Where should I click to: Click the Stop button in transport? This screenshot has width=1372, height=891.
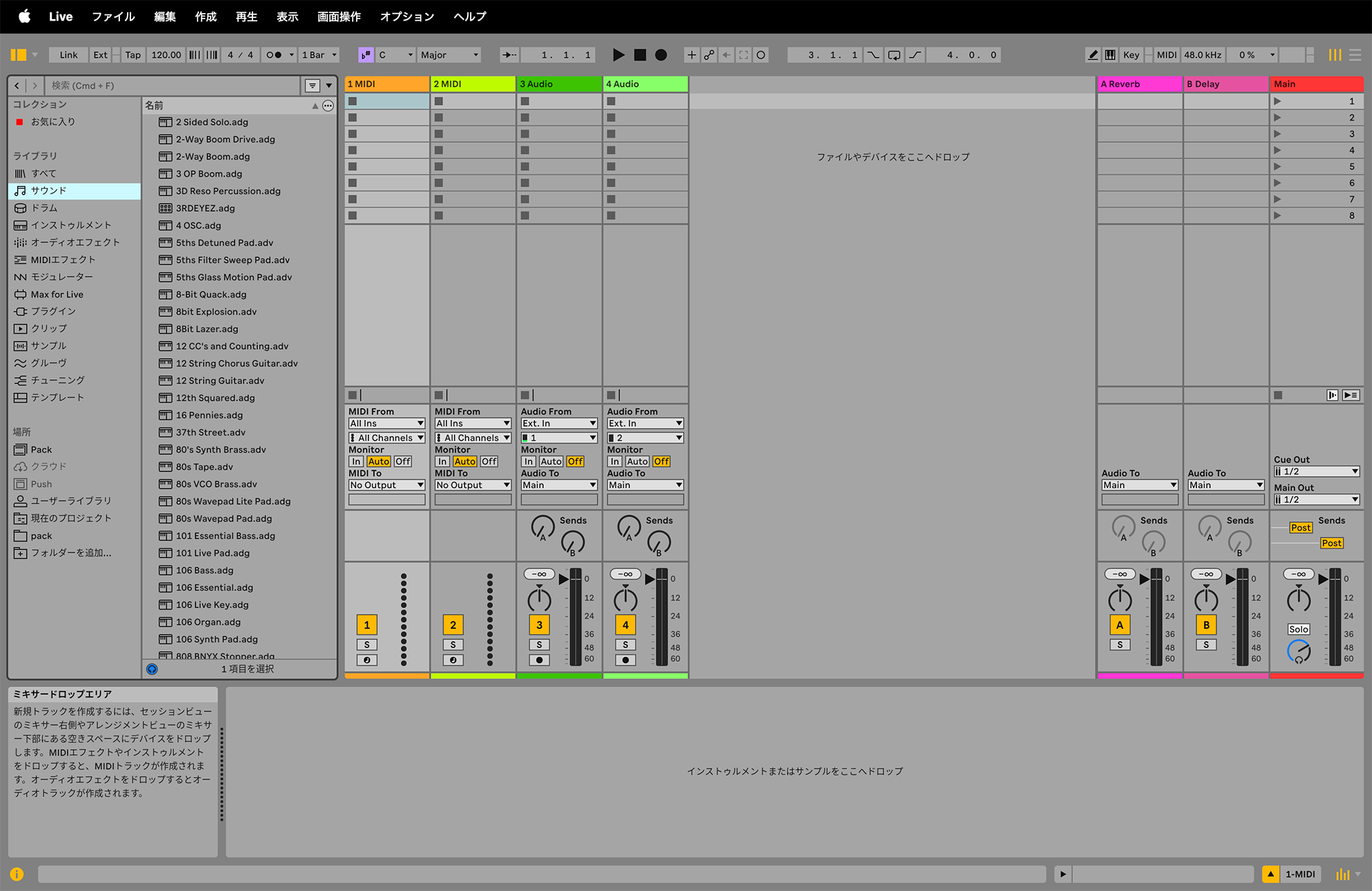pyautogui.click(x=640, y=55)
